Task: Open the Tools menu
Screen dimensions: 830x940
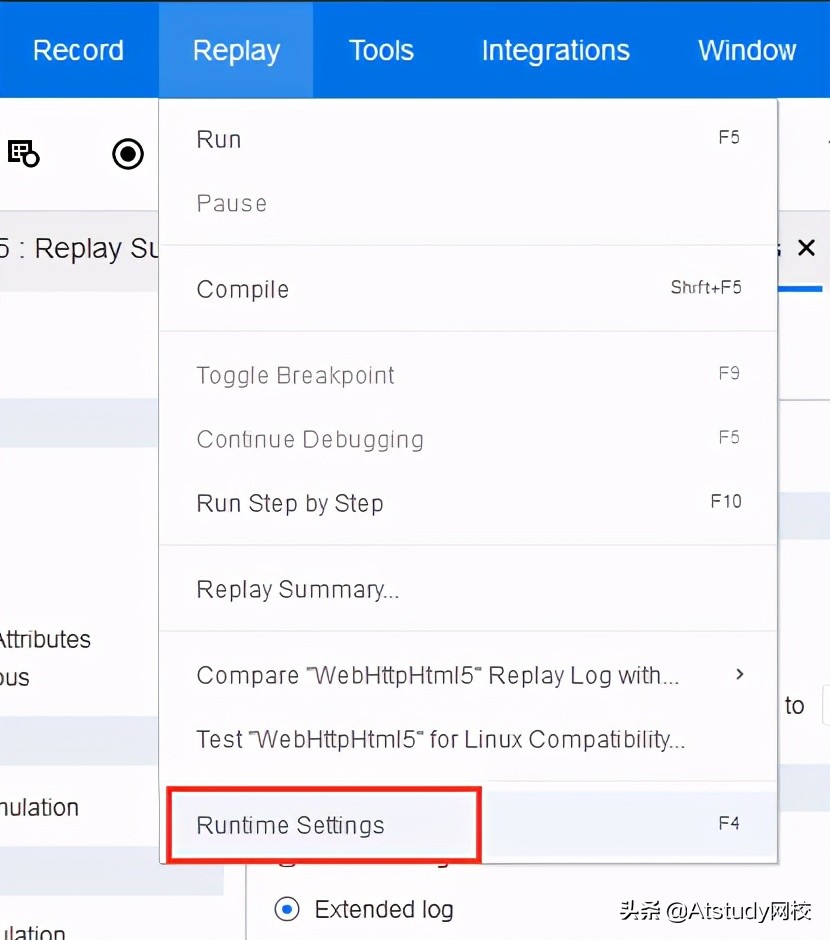Action: 381,50
